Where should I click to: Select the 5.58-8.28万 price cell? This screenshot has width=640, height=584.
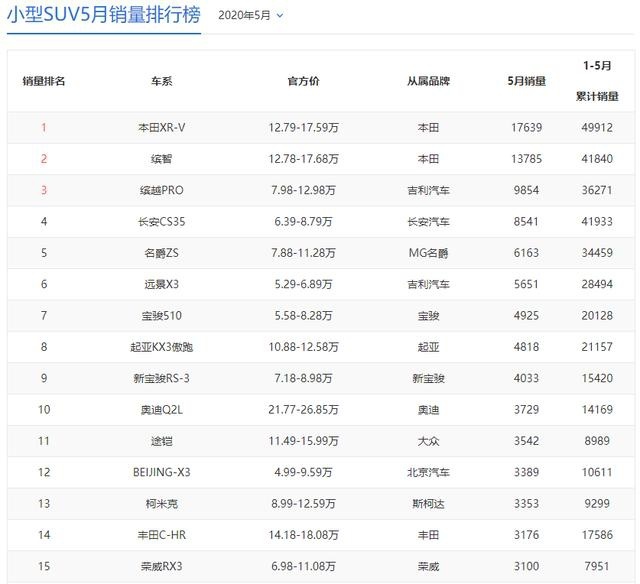[x=303, y=315]
